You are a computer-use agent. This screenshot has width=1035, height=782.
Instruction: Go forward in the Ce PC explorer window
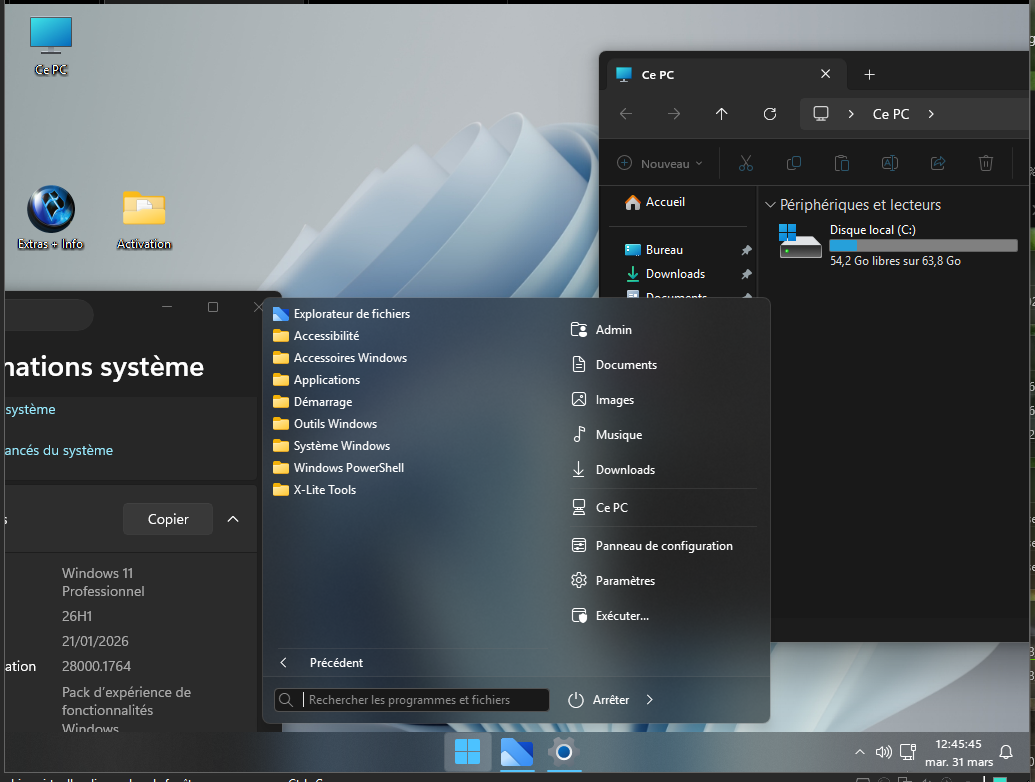673,114
